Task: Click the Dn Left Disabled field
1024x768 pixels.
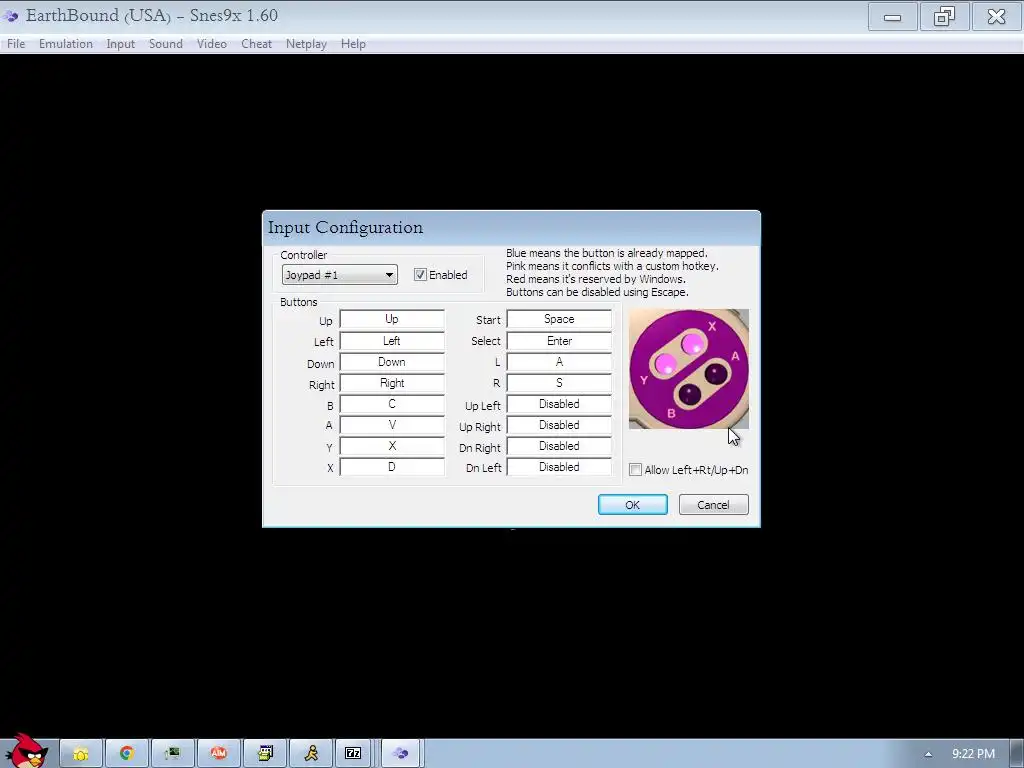Action: [x=559, y=467]
